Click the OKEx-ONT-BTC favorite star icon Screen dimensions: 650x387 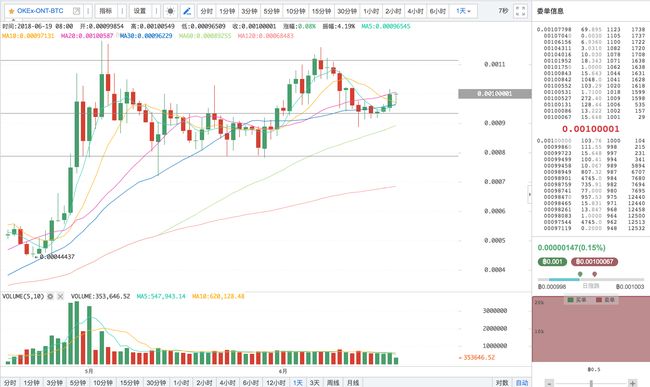point(11,11)
